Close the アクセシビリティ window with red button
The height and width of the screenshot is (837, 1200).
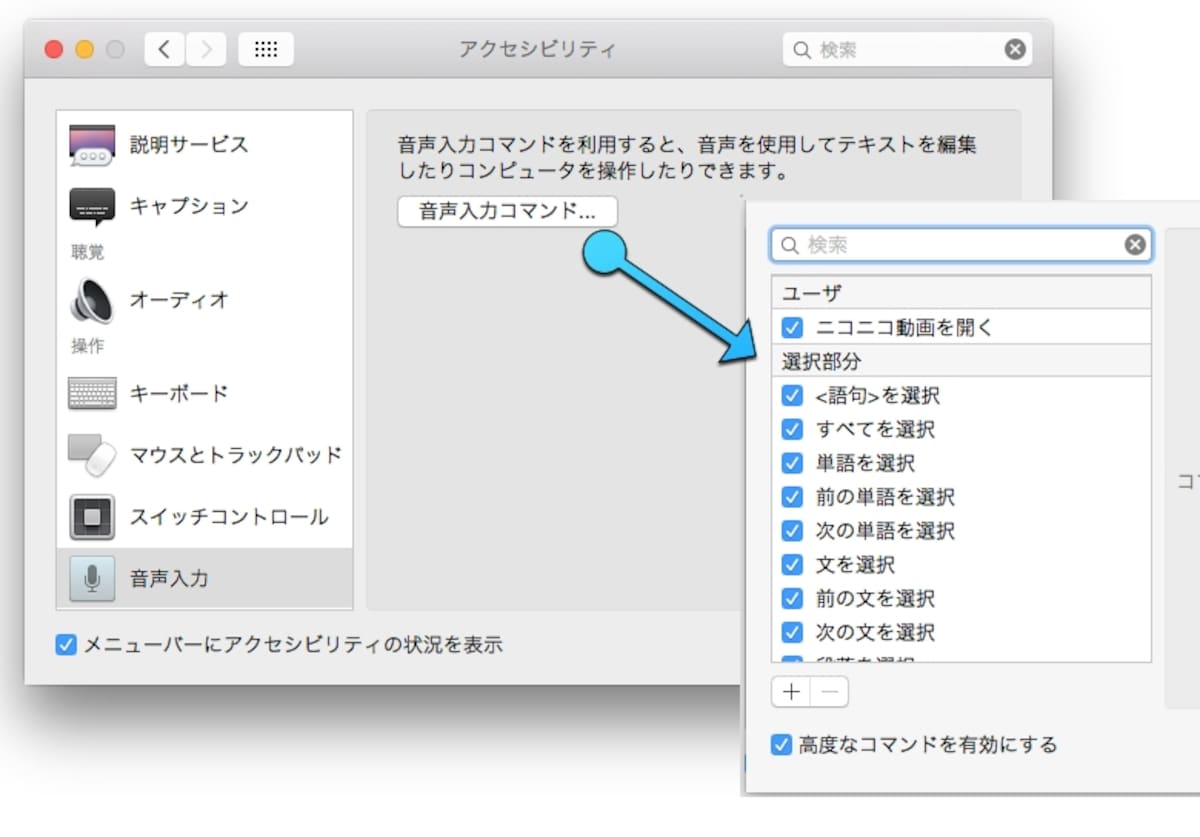(54, 49)
